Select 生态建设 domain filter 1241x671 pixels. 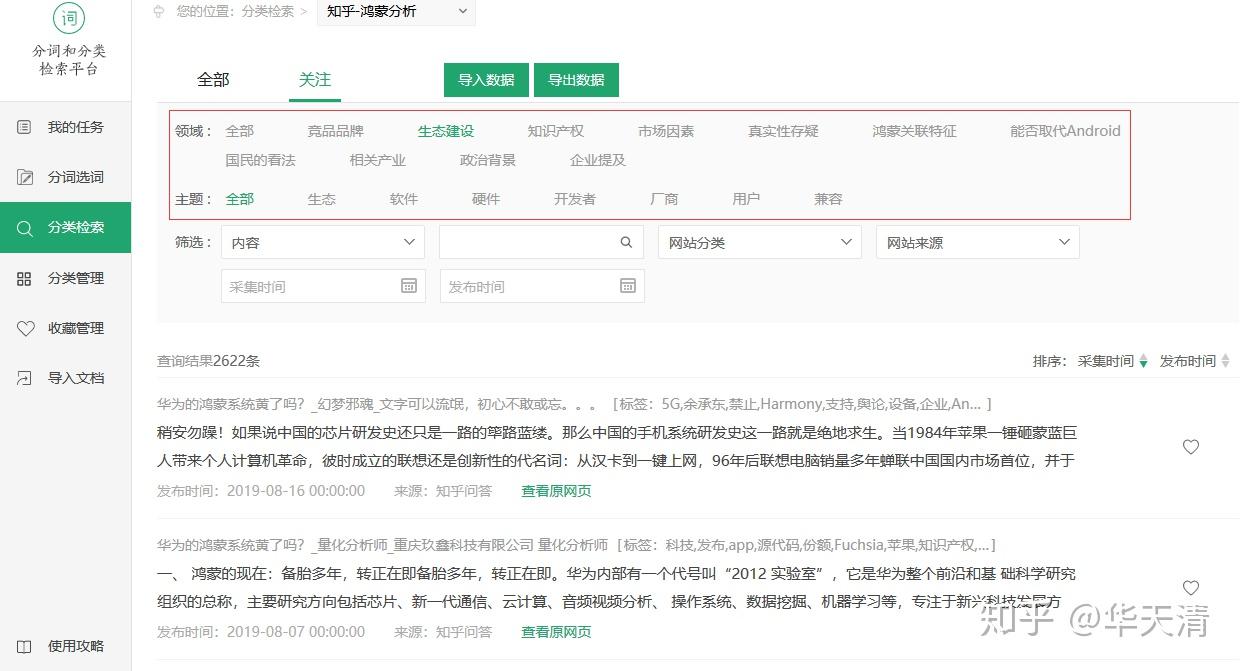click(x=446, y=131)
